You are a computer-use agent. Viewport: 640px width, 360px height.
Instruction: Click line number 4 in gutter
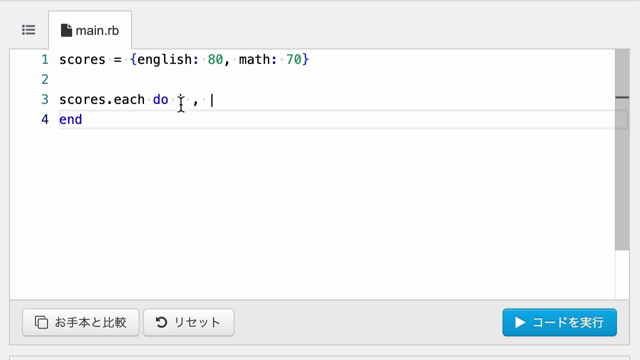[x=45, y=119]
